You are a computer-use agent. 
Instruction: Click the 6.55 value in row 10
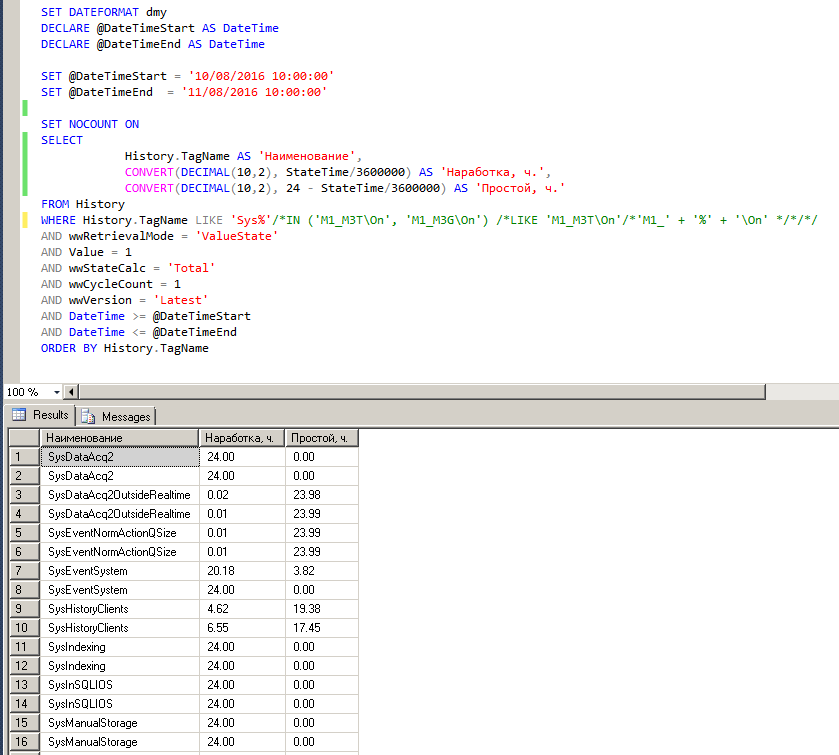pos(241,628)
